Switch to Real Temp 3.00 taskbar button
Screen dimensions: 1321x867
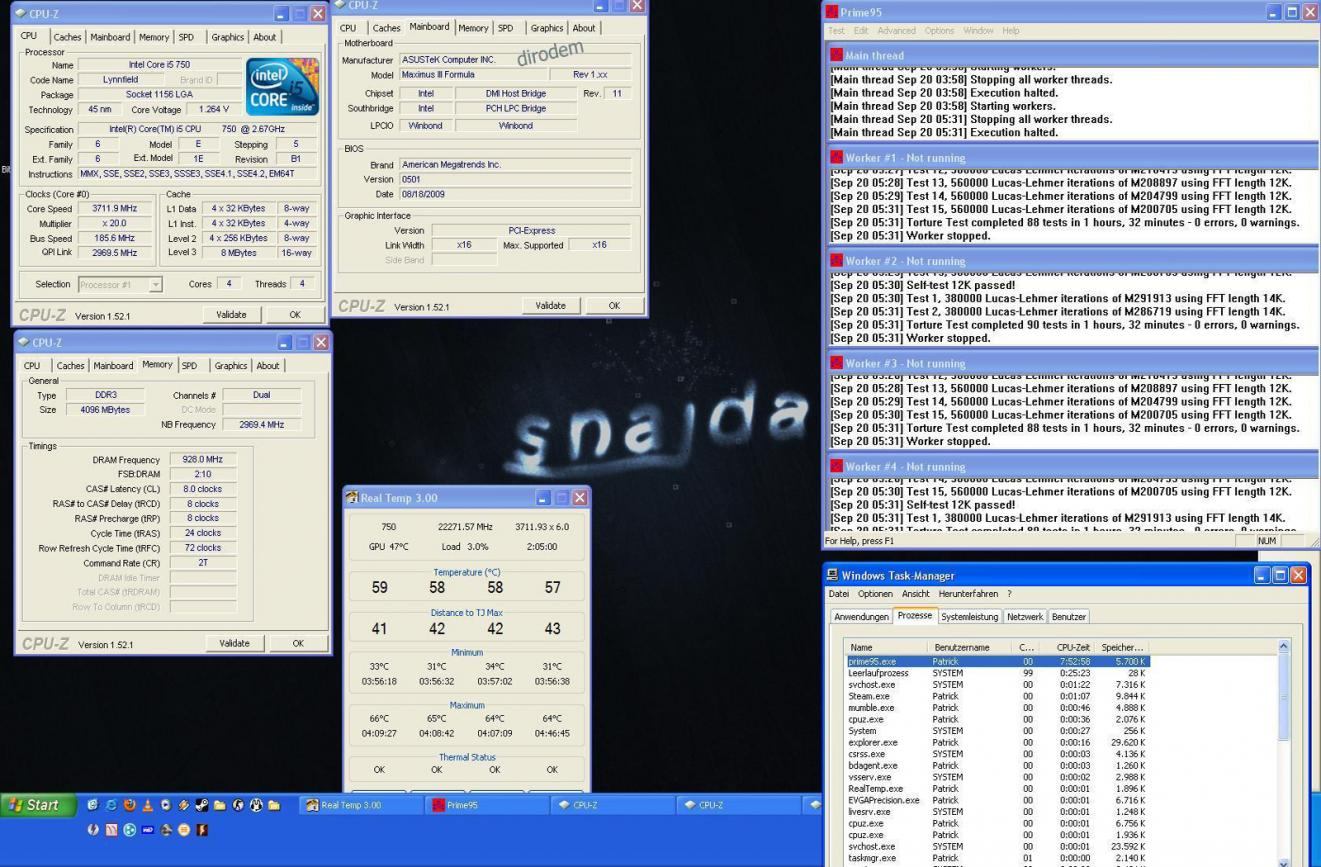(x=360, y=805)
